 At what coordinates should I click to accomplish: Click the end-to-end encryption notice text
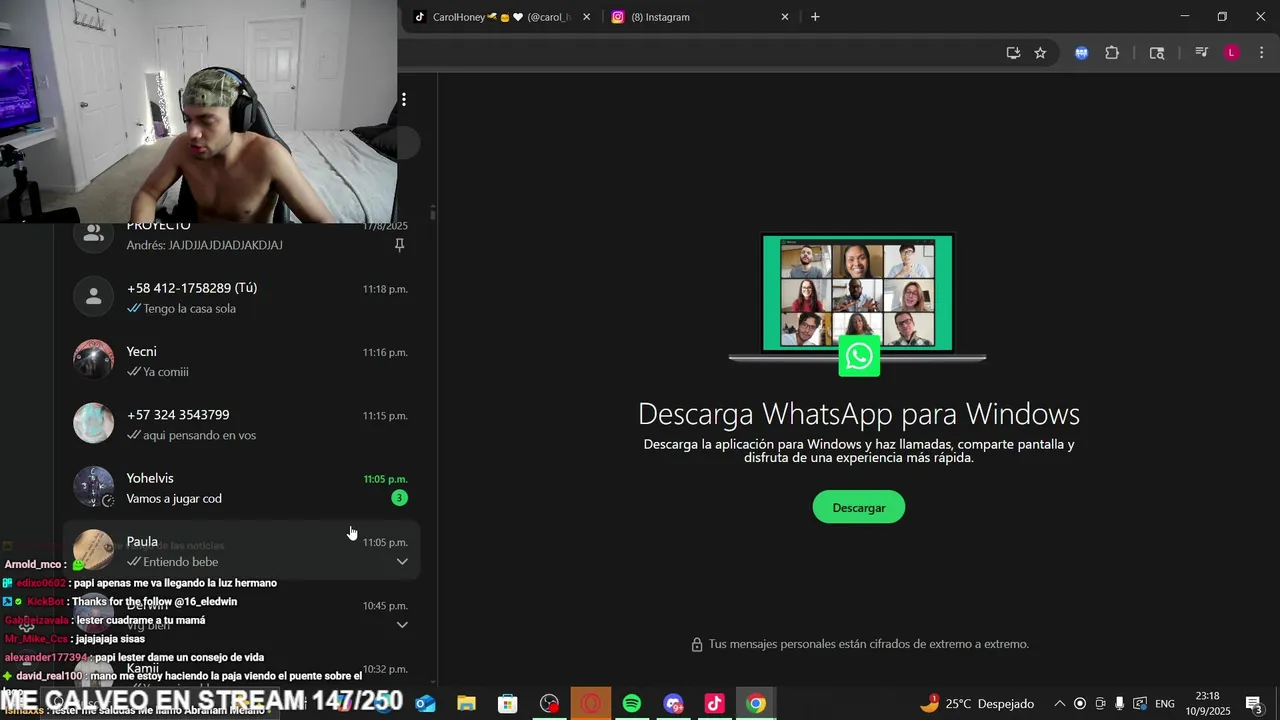click(868, 644)
